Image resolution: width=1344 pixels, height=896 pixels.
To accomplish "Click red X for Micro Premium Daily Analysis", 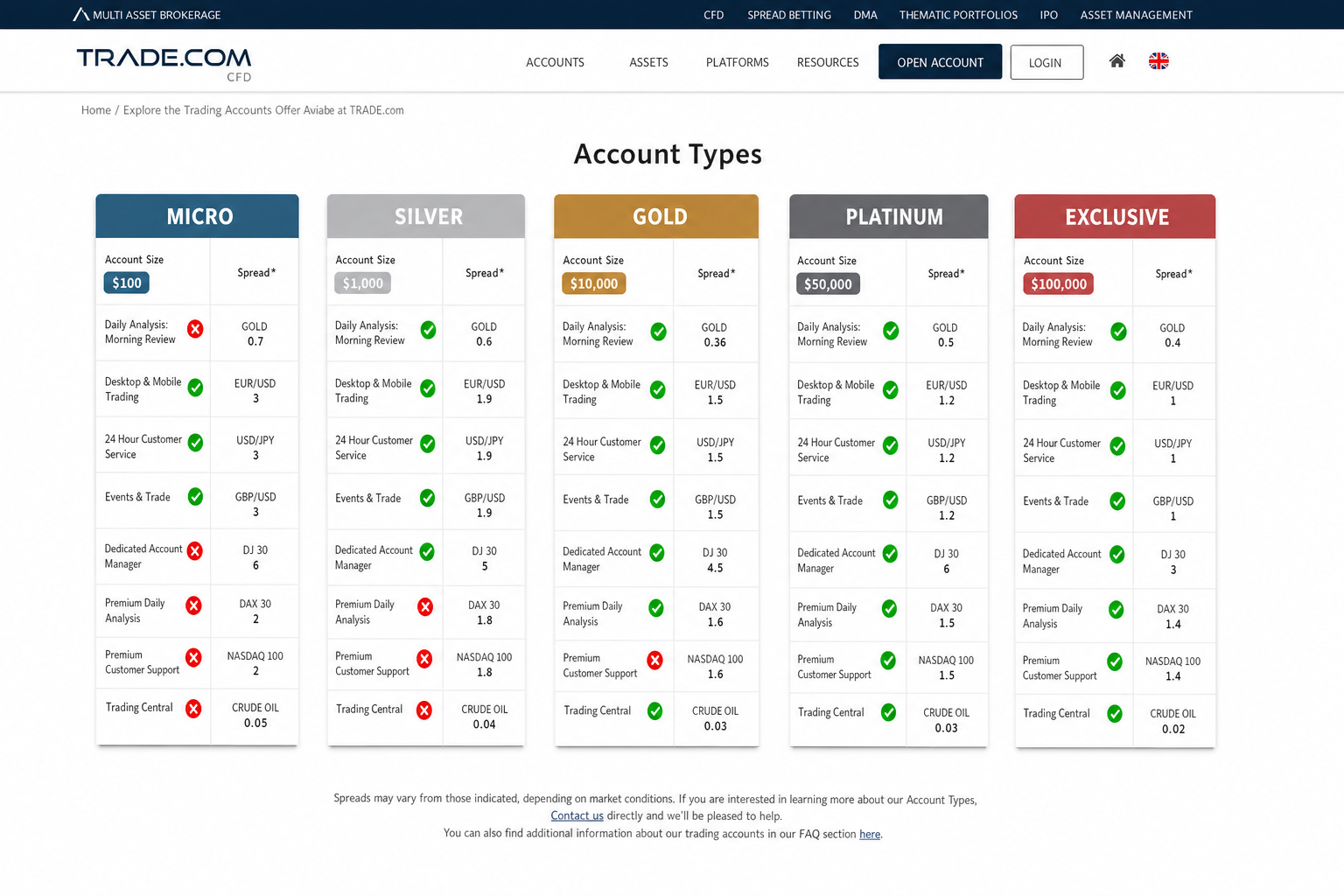I will tap(193, 605).
